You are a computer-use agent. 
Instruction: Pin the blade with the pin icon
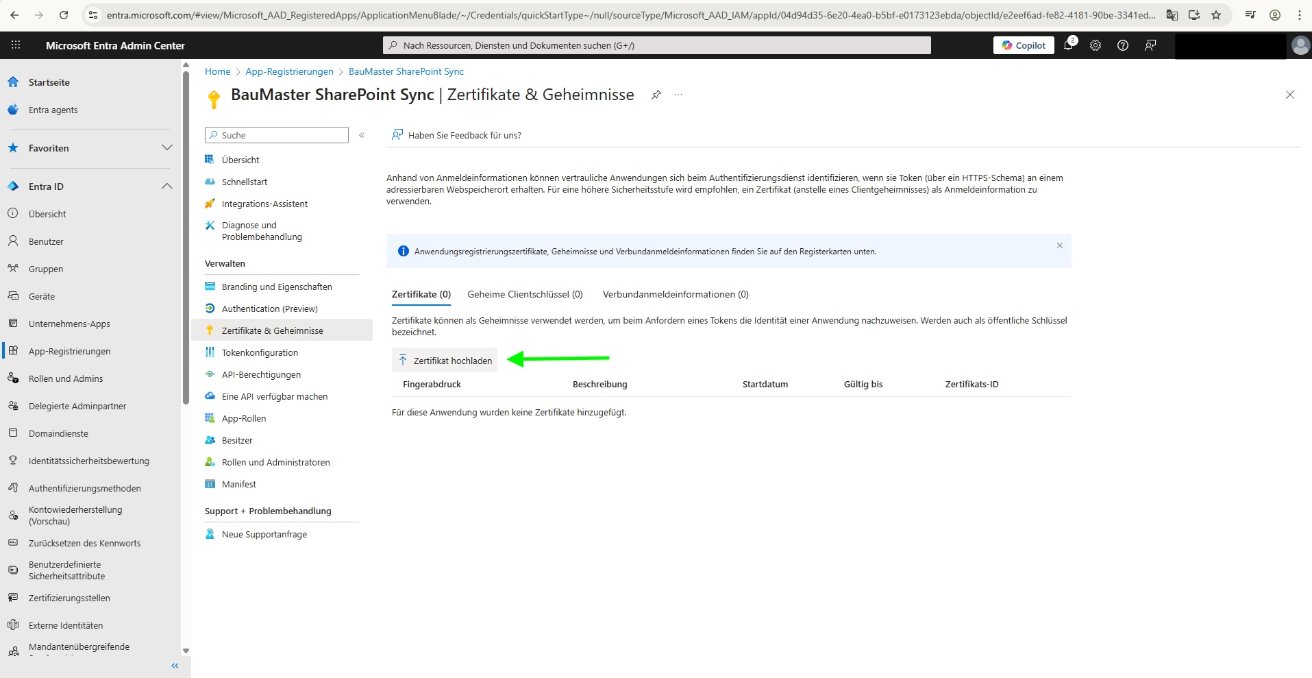[656, 94]
